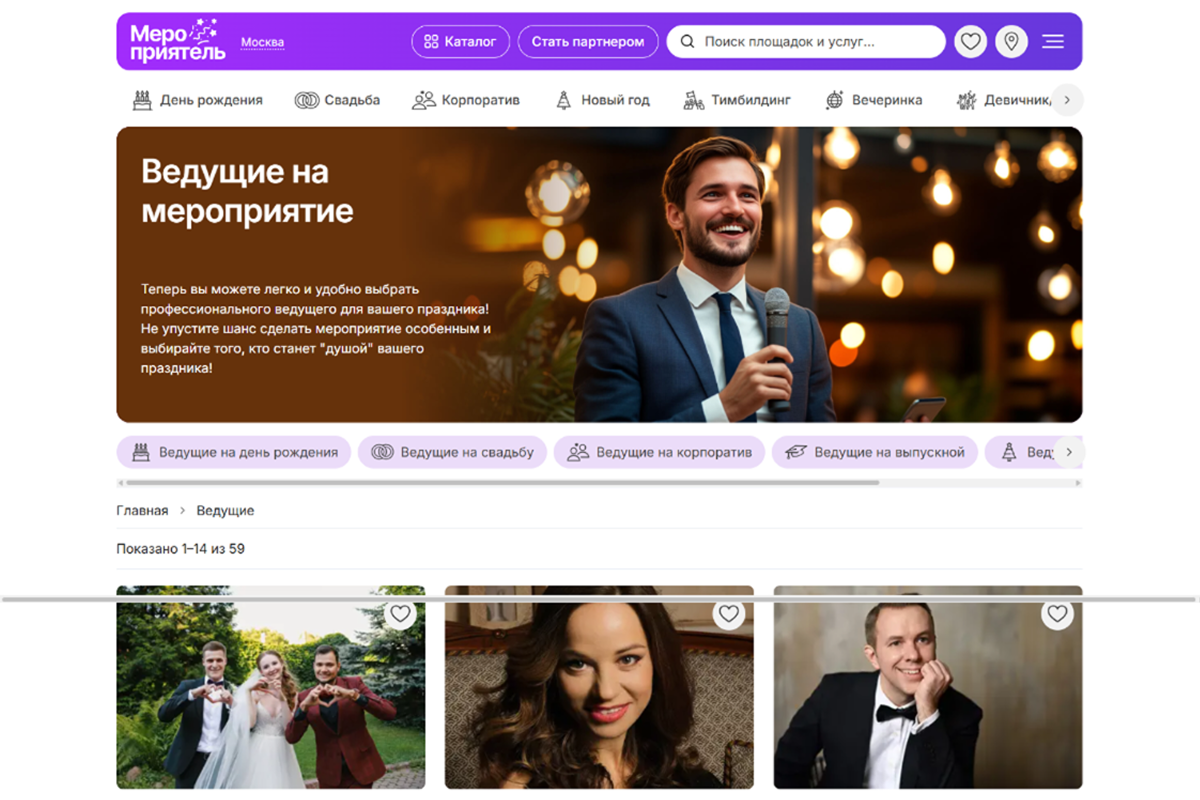Open the hamburger menu icon

[1053, 42]
